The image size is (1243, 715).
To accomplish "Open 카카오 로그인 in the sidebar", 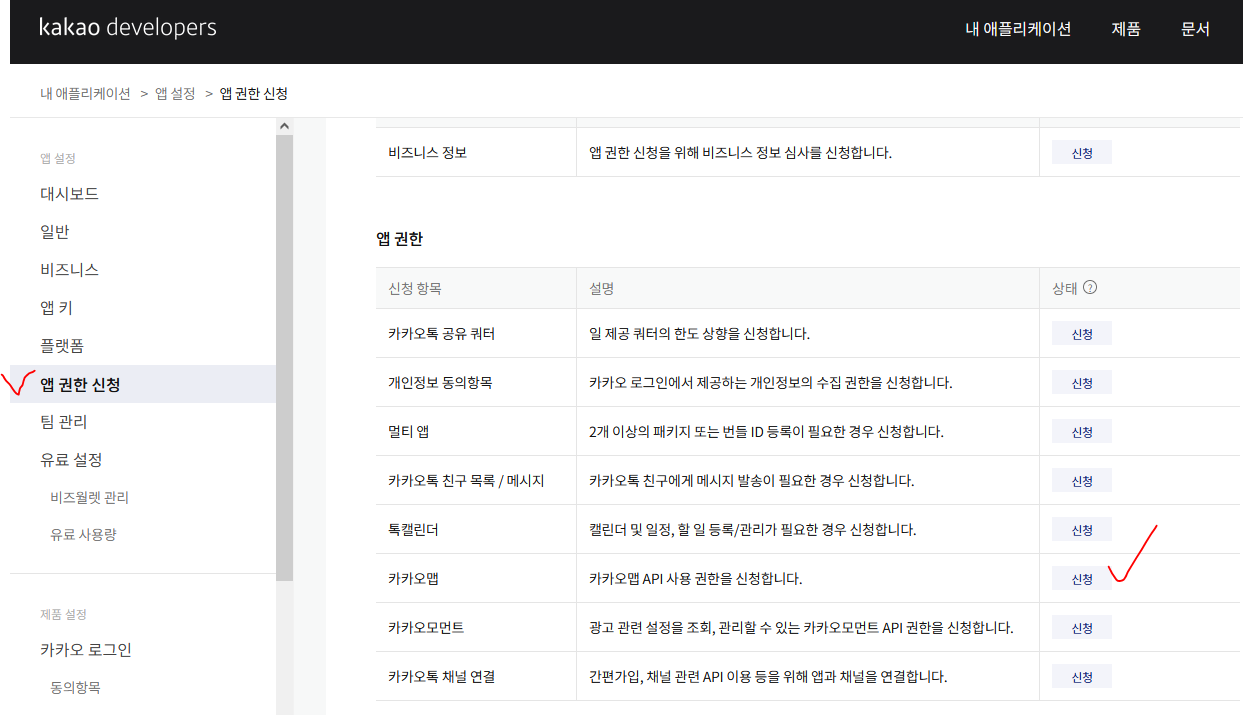I will [x=85, y=650].
